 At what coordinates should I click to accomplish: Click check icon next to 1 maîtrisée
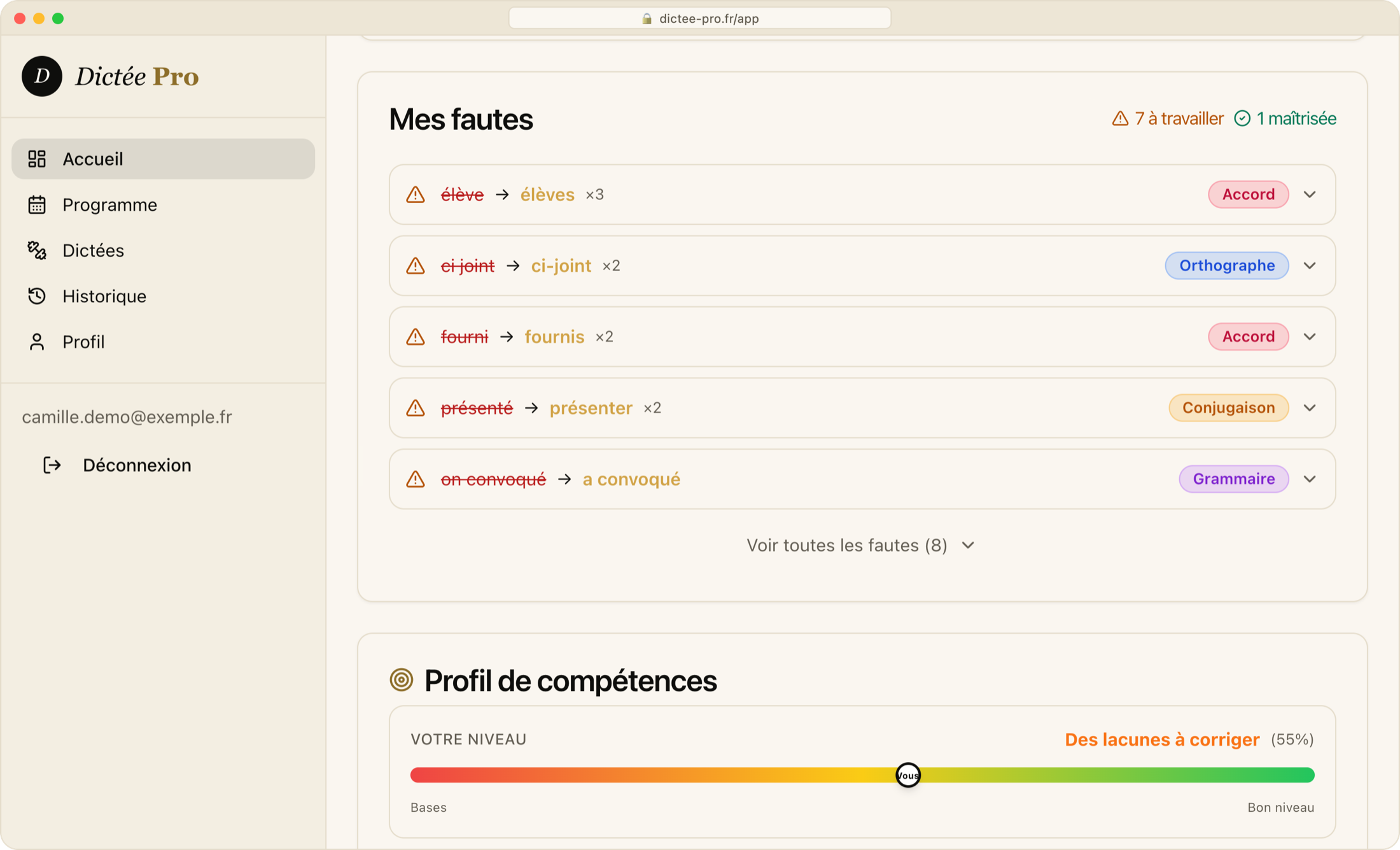point(1242,118)
